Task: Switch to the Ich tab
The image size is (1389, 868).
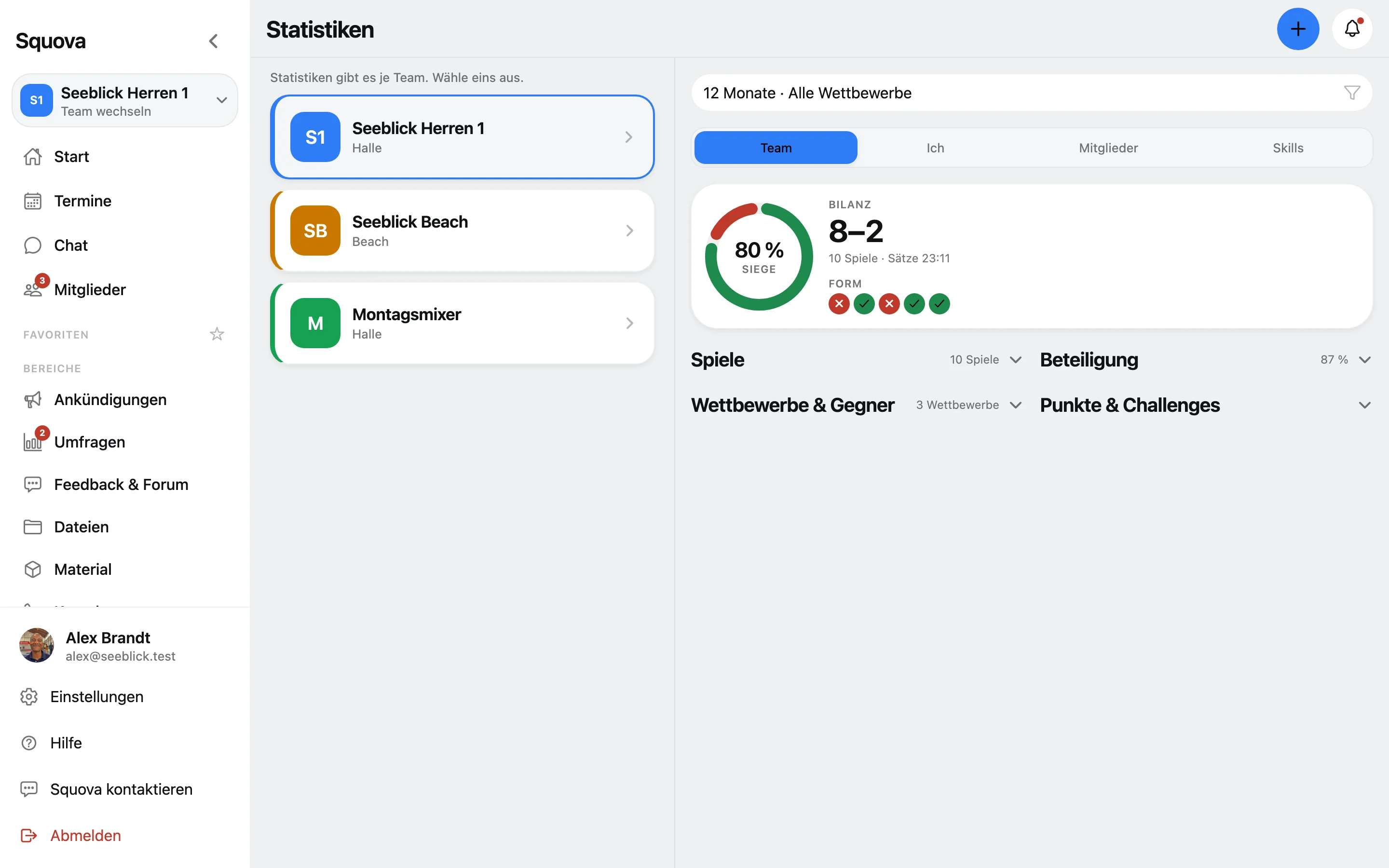Action: click(x=935, y=148)
